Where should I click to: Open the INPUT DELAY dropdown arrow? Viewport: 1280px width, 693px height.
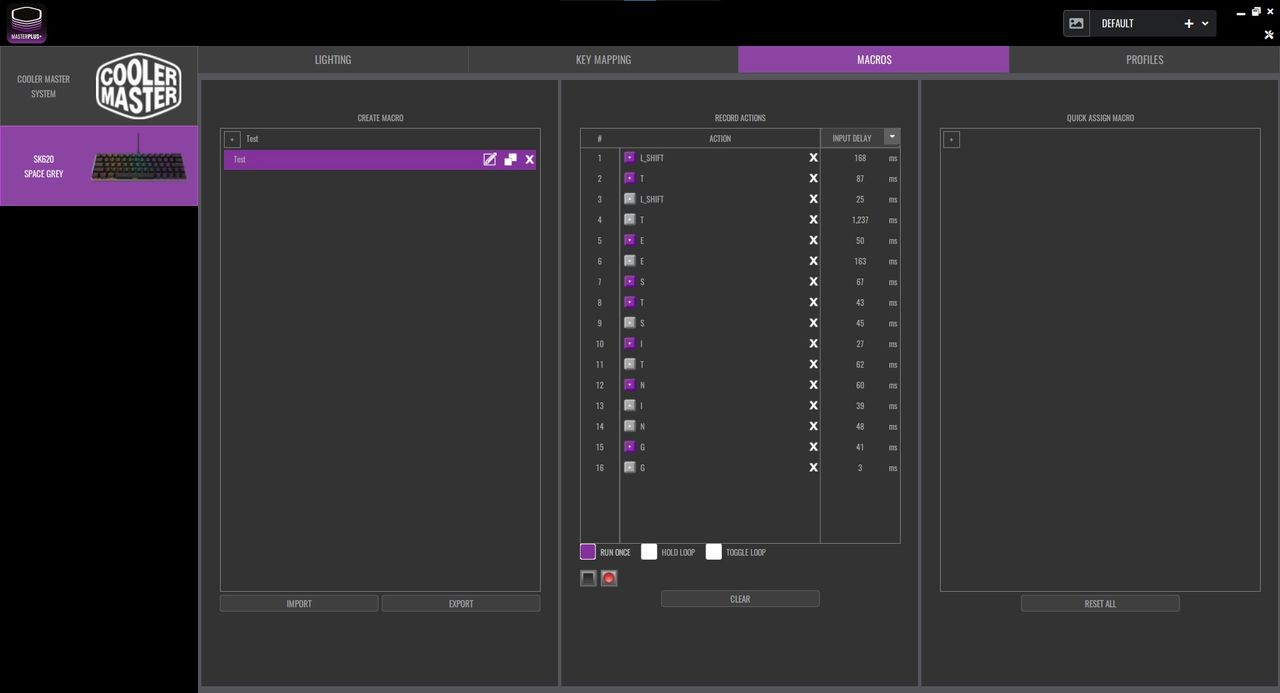[x=892, y=137]
